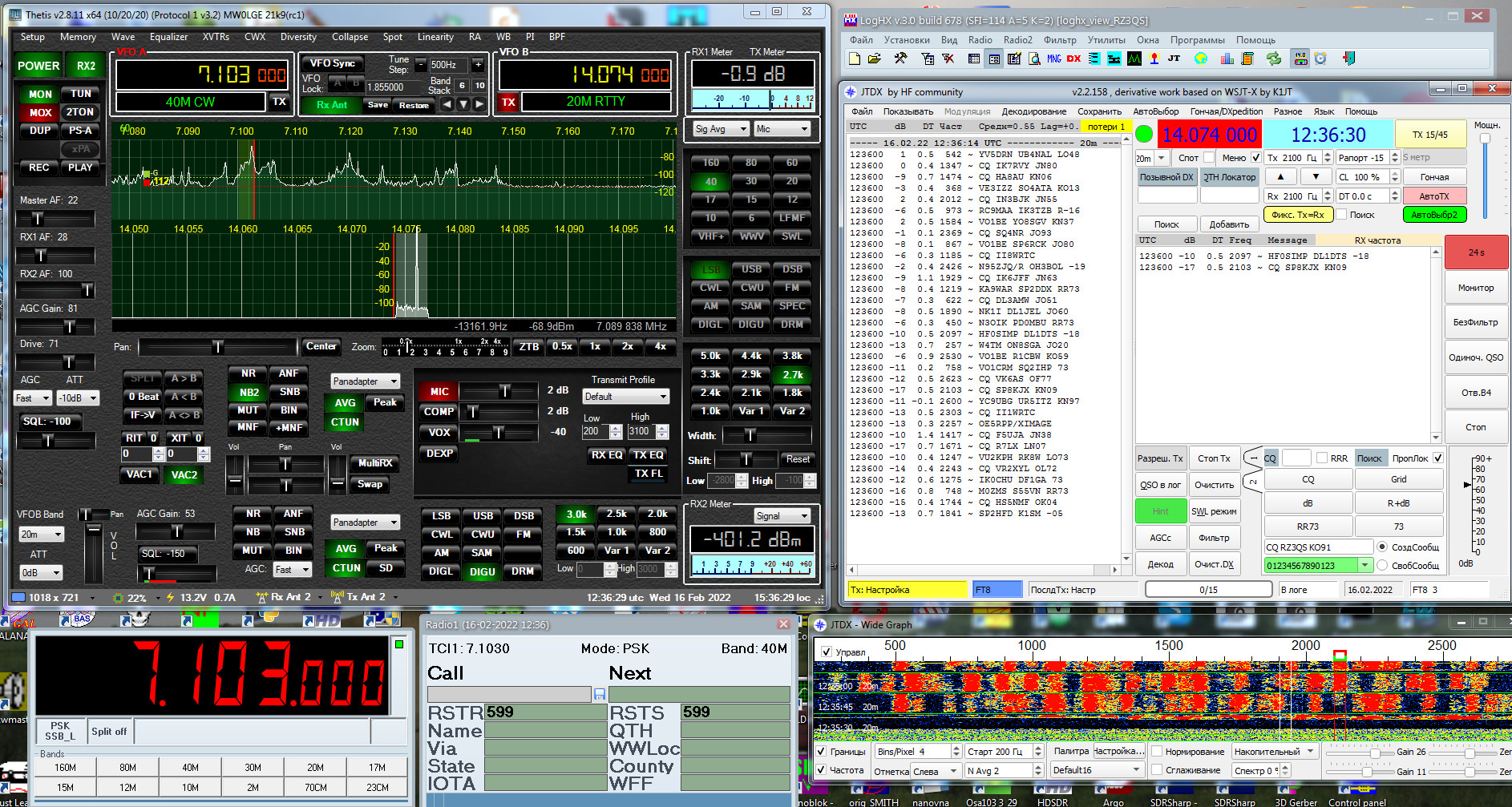Open the Equalizer menu in Thetis
Image resolution: width=1512 pixels, height=807 pixels.
click(168, 37)
